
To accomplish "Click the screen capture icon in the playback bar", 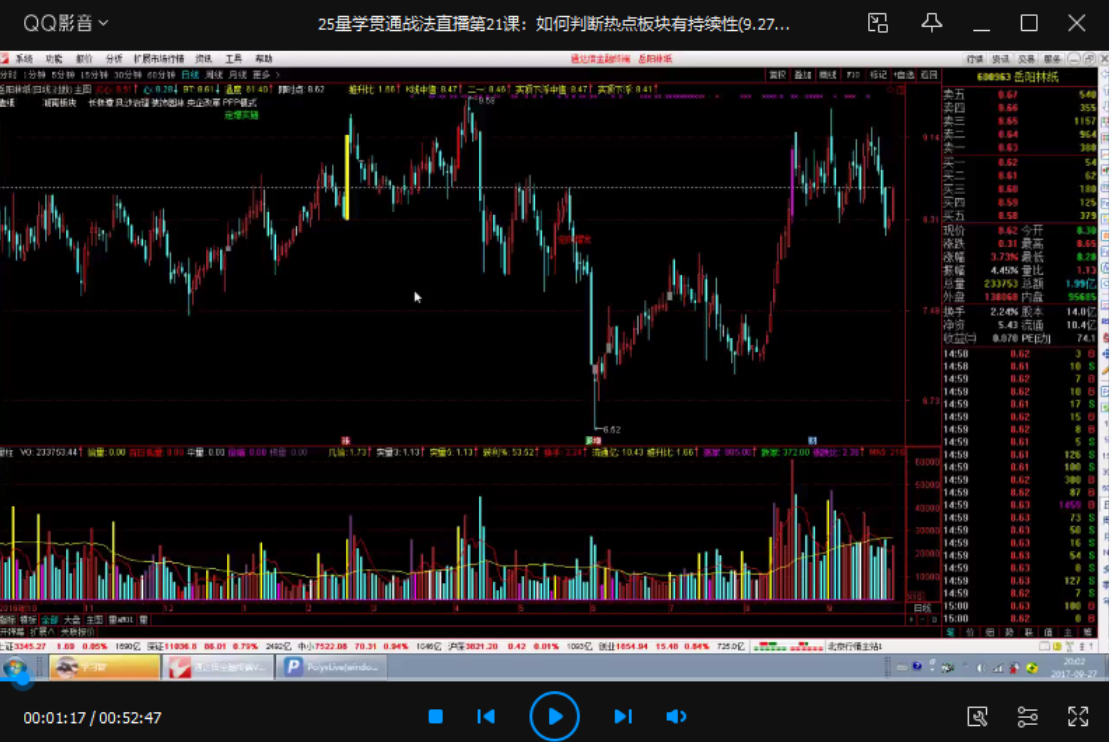I will (978, 716).
